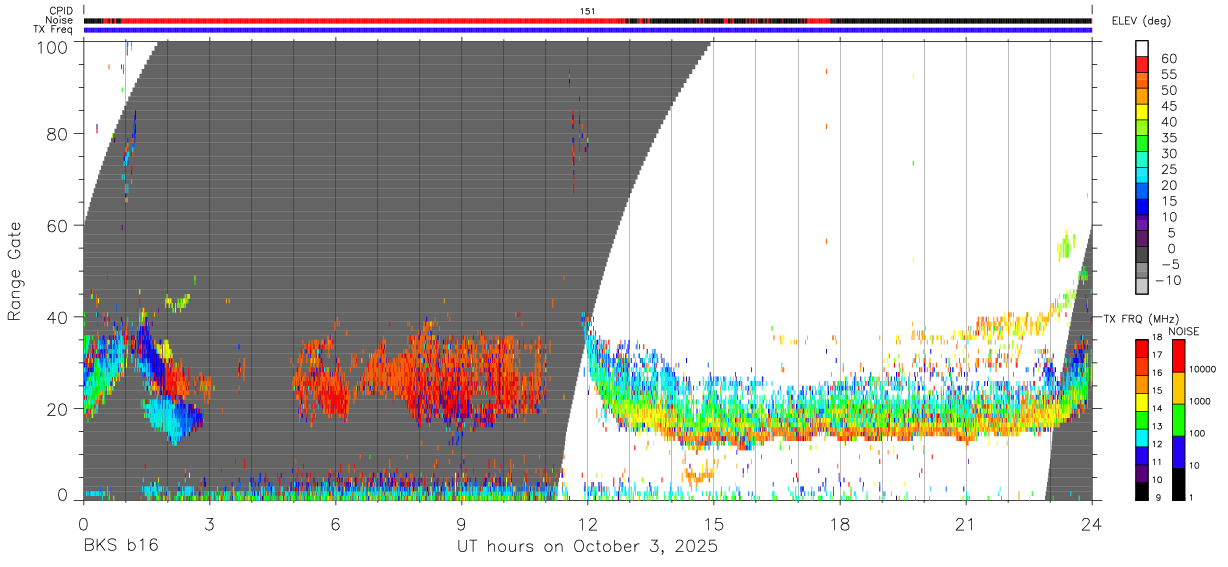Pick the light gray below -10 elevation swatch
Image resolution: width=1228 pixels, height=567 pixels.
click(x=1142, y=287)
